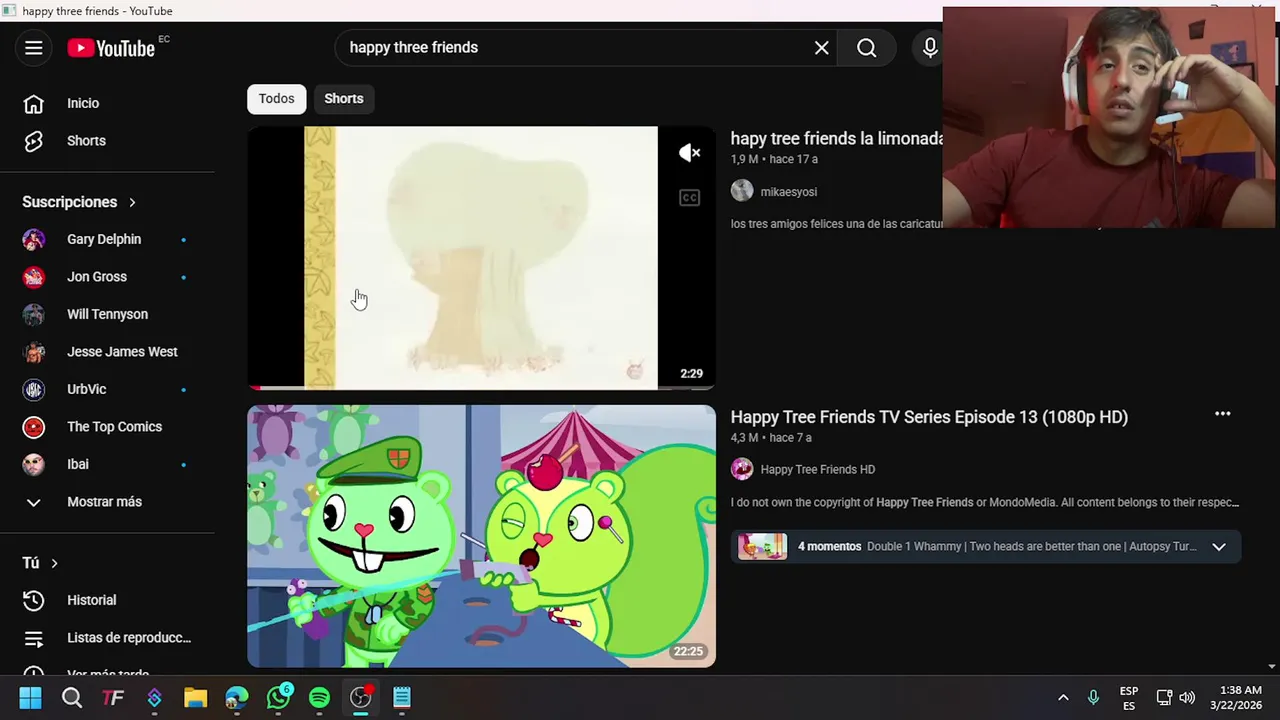The height and width of the screenshot is (720, 1280).
Task: Open the clock and date panel
Action: pos(1236,698)
